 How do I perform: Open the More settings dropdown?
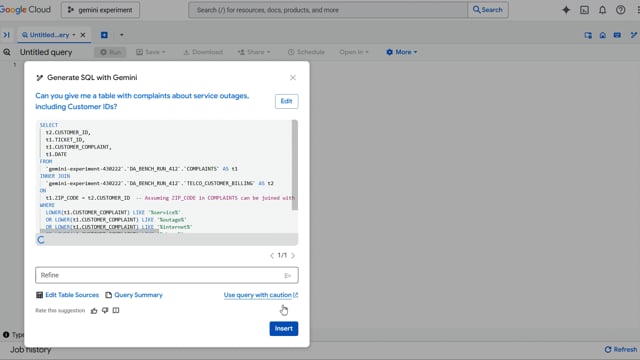(402, 52)
